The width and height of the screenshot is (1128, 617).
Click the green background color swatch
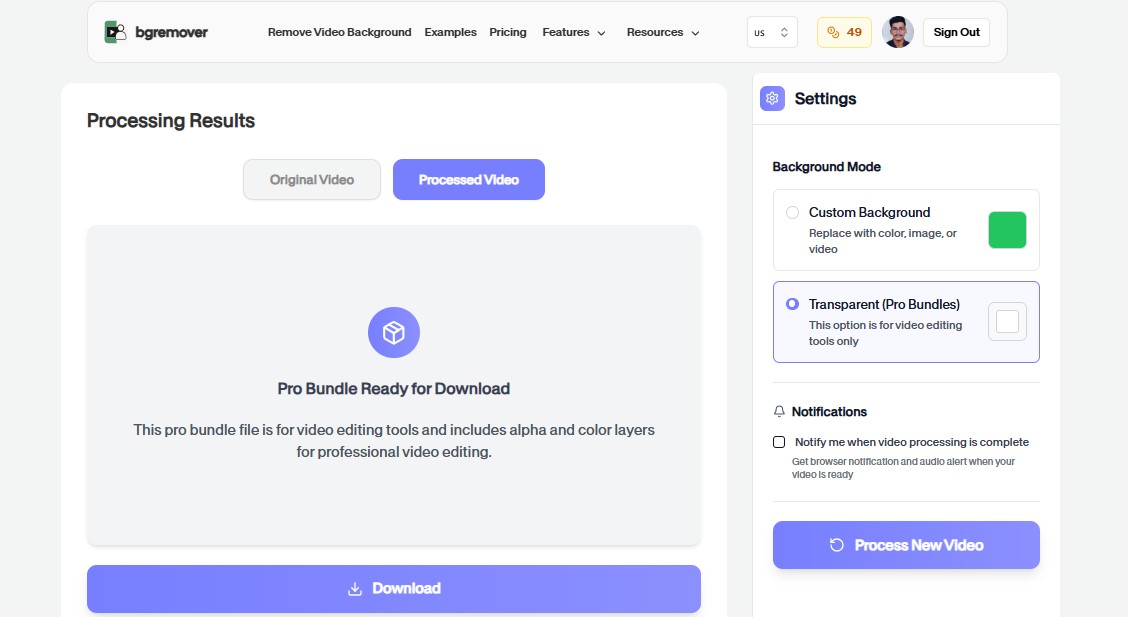(x=1007, y=230)
